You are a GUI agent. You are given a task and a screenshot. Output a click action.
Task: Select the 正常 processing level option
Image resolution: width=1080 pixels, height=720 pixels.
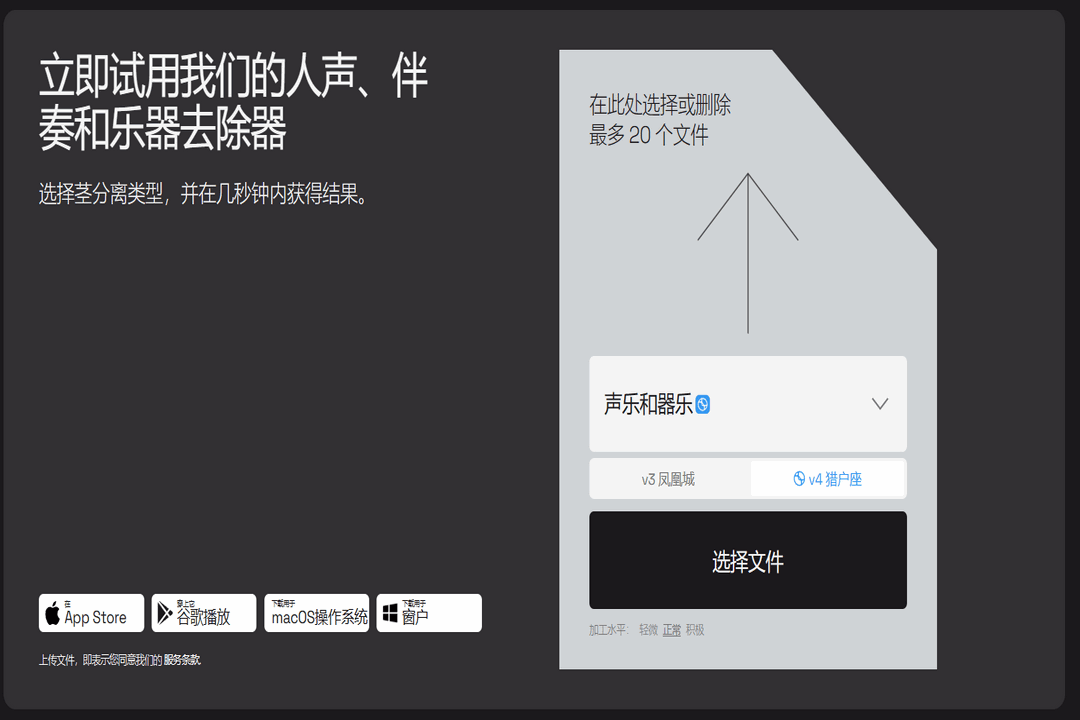click(671, 629)
